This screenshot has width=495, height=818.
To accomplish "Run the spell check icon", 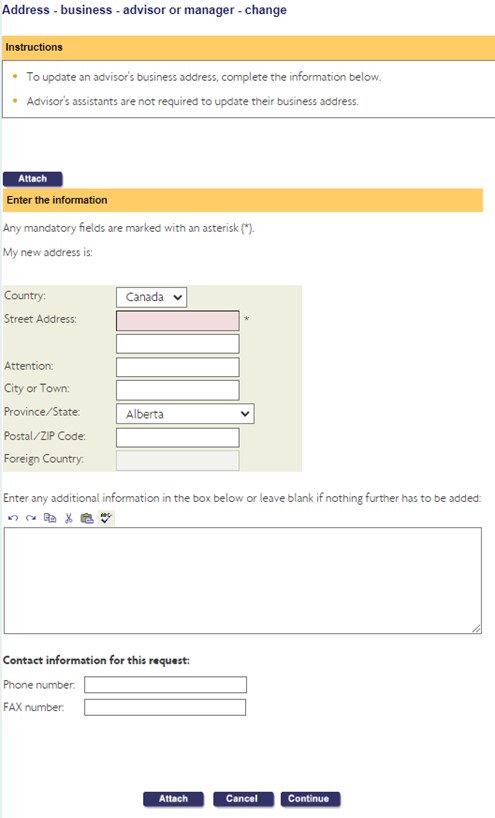I will coord(106,518).
